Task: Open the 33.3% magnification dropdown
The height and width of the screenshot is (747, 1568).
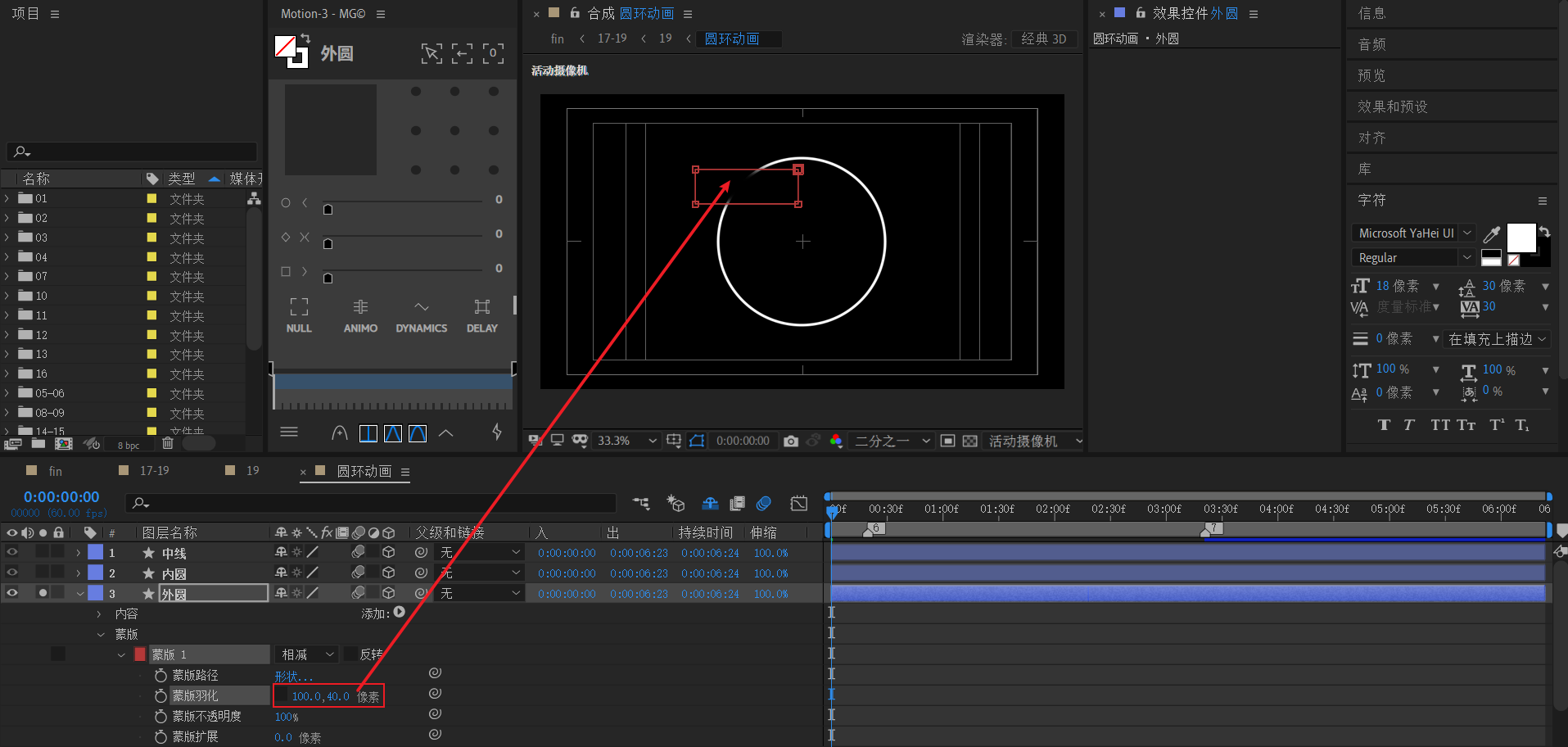Action: tap(627, 441)
